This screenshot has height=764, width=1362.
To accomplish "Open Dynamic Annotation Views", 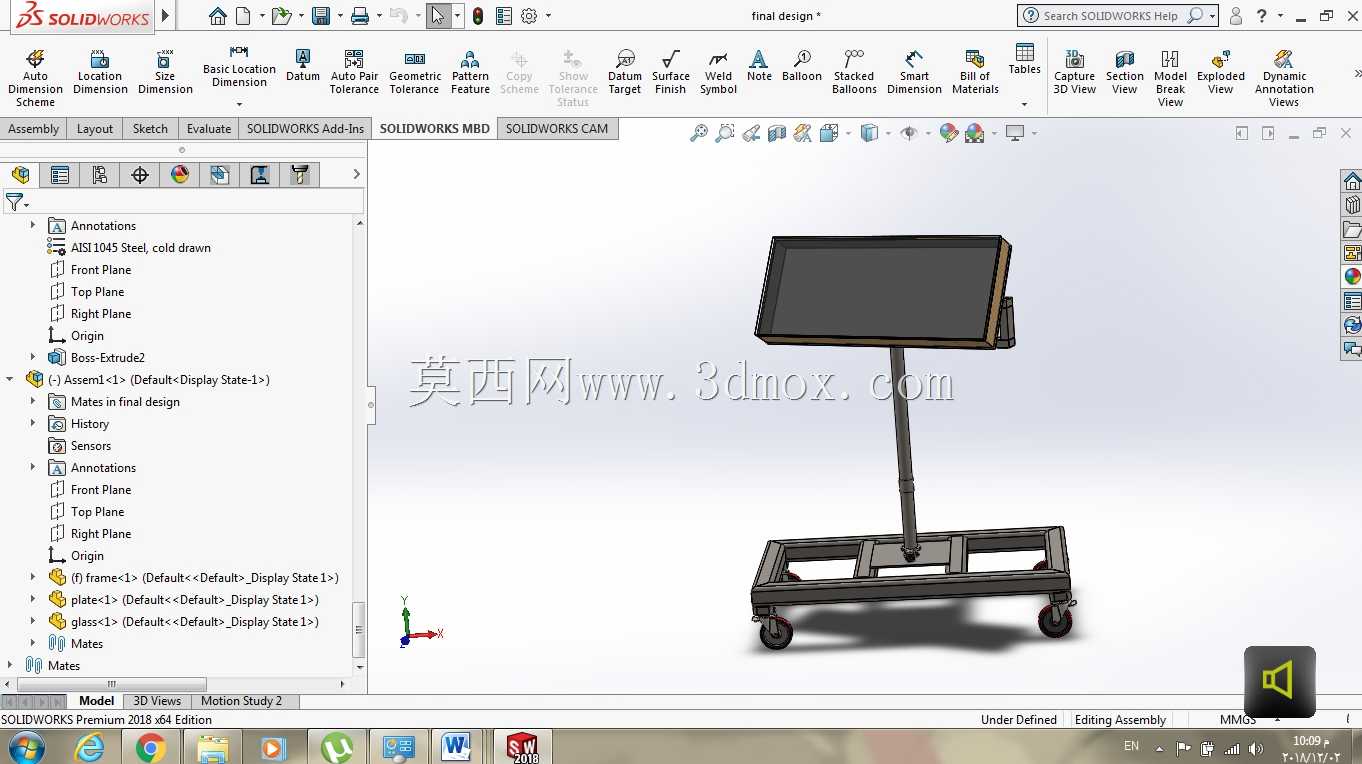I will (1284, 78).
